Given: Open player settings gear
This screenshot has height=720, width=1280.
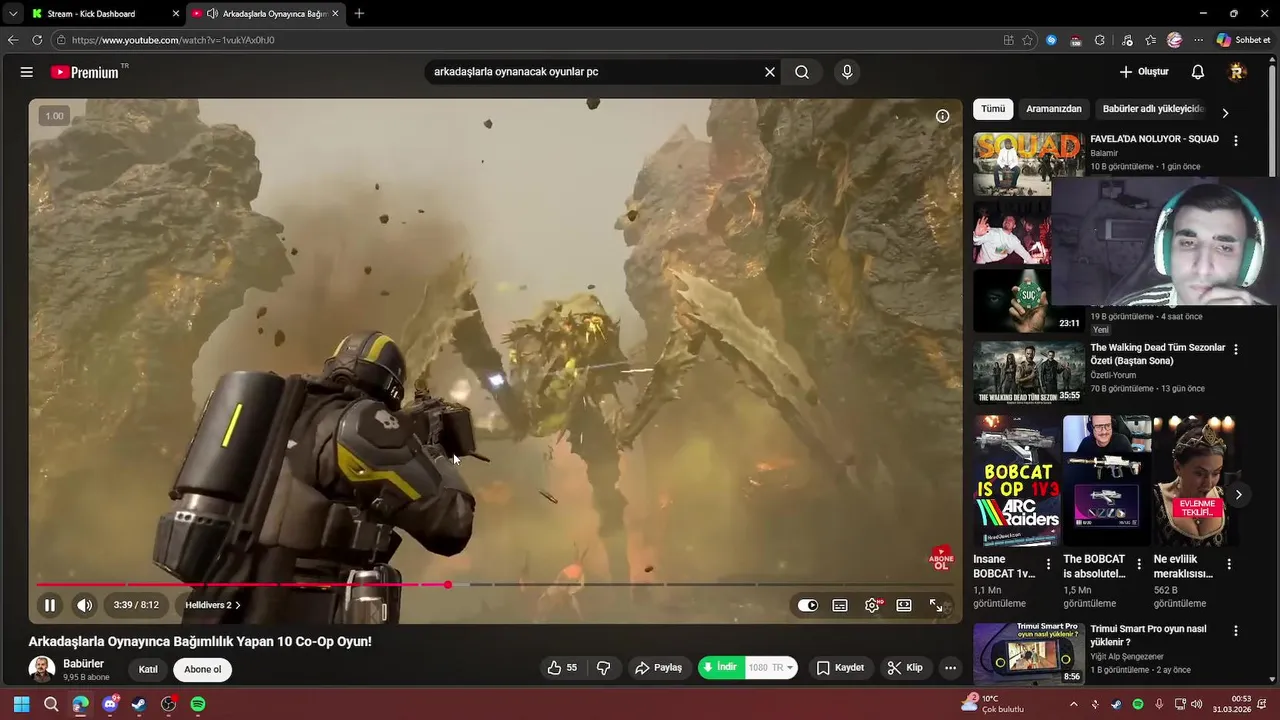Looking at the screenshot, I should pyautogui.click(x=873, y=605).
